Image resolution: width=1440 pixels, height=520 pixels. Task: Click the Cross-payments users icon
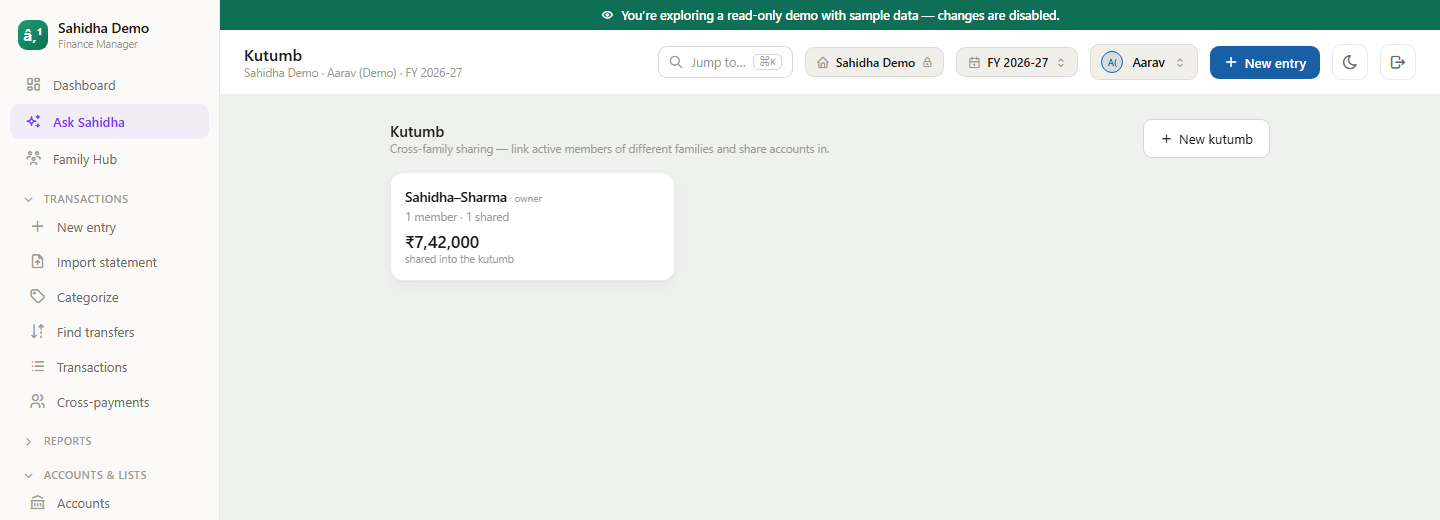click(37, 402)
